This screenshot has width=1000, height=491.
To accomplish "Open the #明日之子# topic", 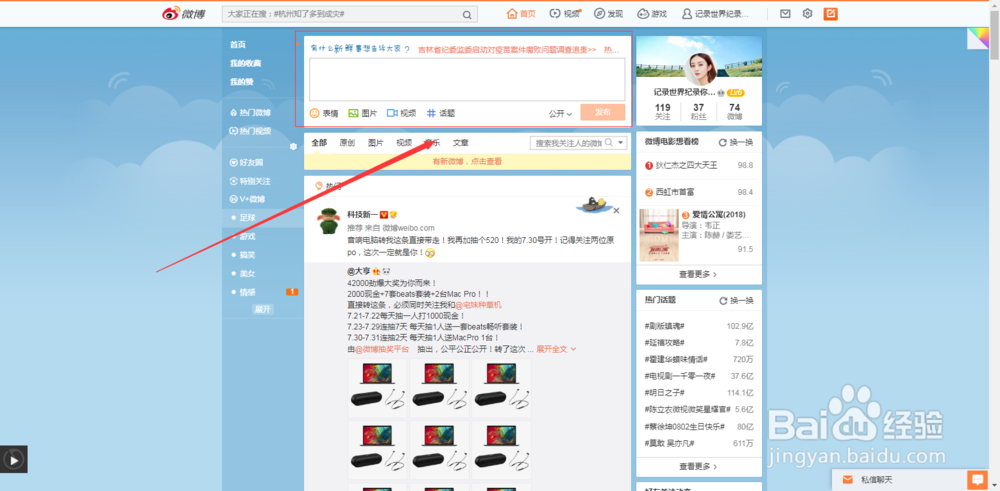I will coord(665,393).
